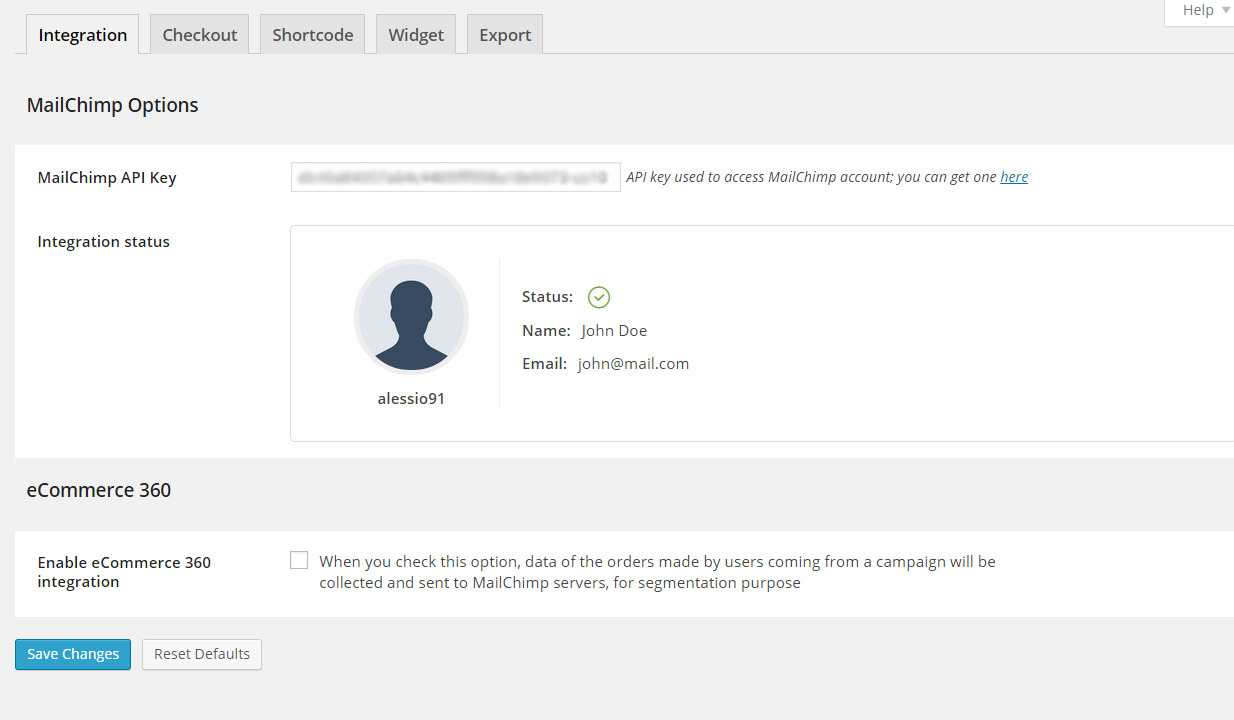This screenshot has height=720, width=1234.
Task: Follow the "here" link for API key
Action: [x=1014, y=177]
